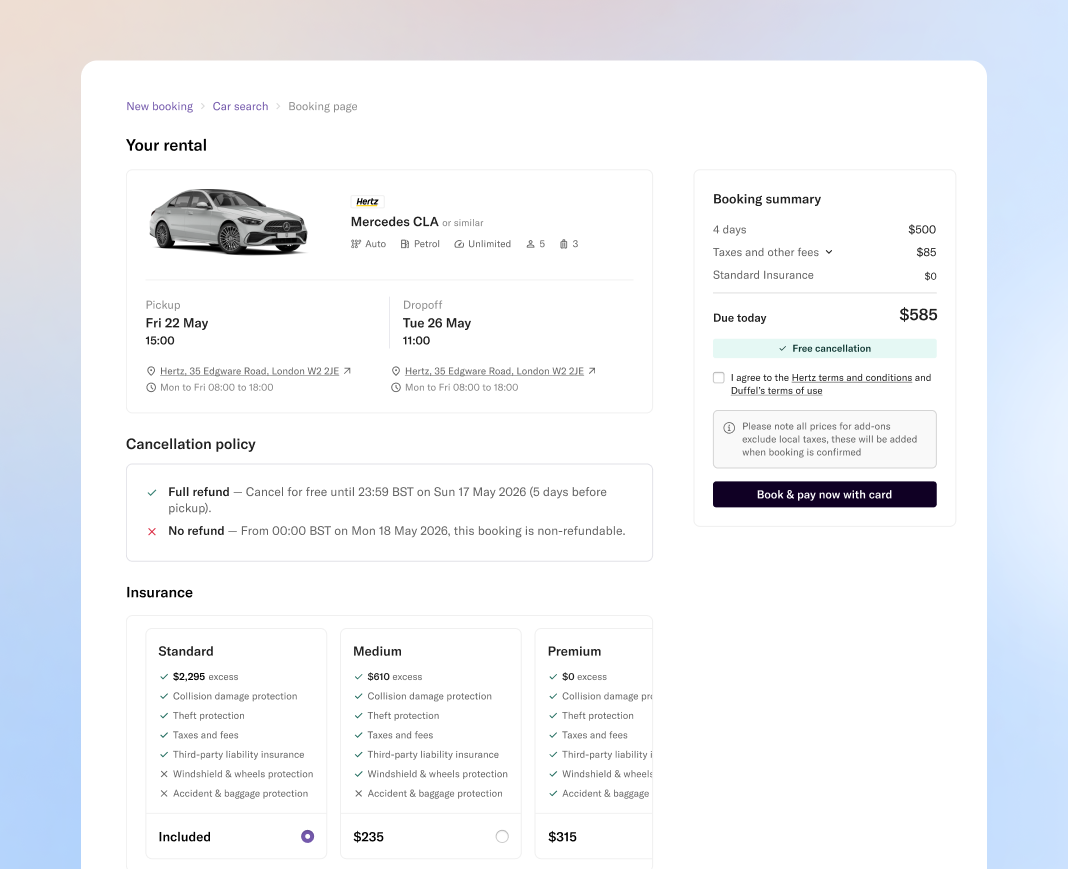Viewport: 1068px width, 869px height.
Task: Click the check mark in Free cancellation banner
Action: (x=783, y=349)
